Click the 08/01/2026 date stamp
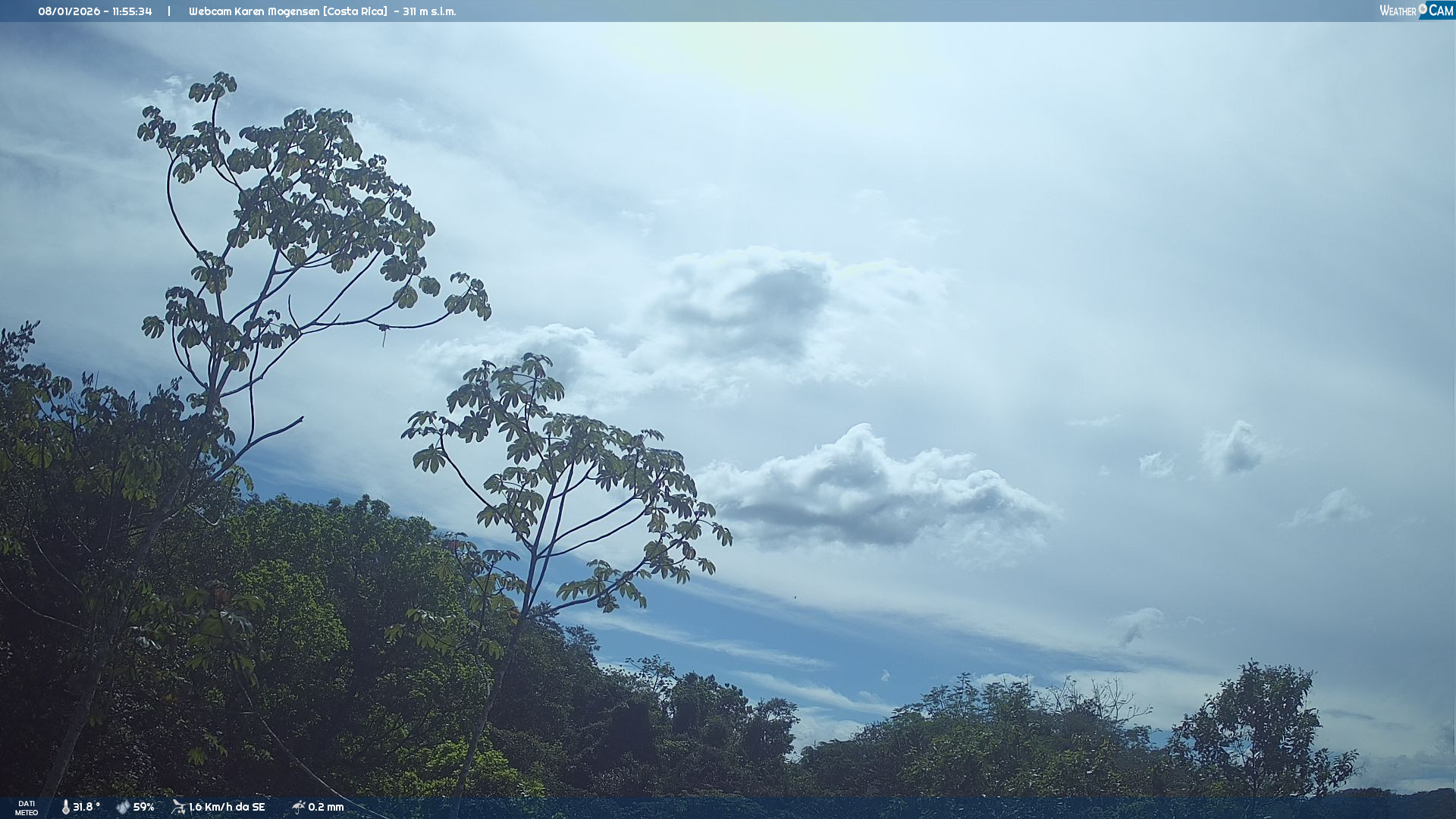This screenshot has height=819, width=1456. (69, 11)
